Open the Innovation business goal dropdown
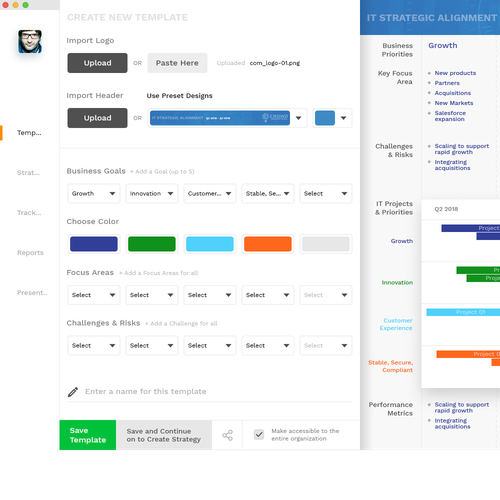 click(152, 193)
